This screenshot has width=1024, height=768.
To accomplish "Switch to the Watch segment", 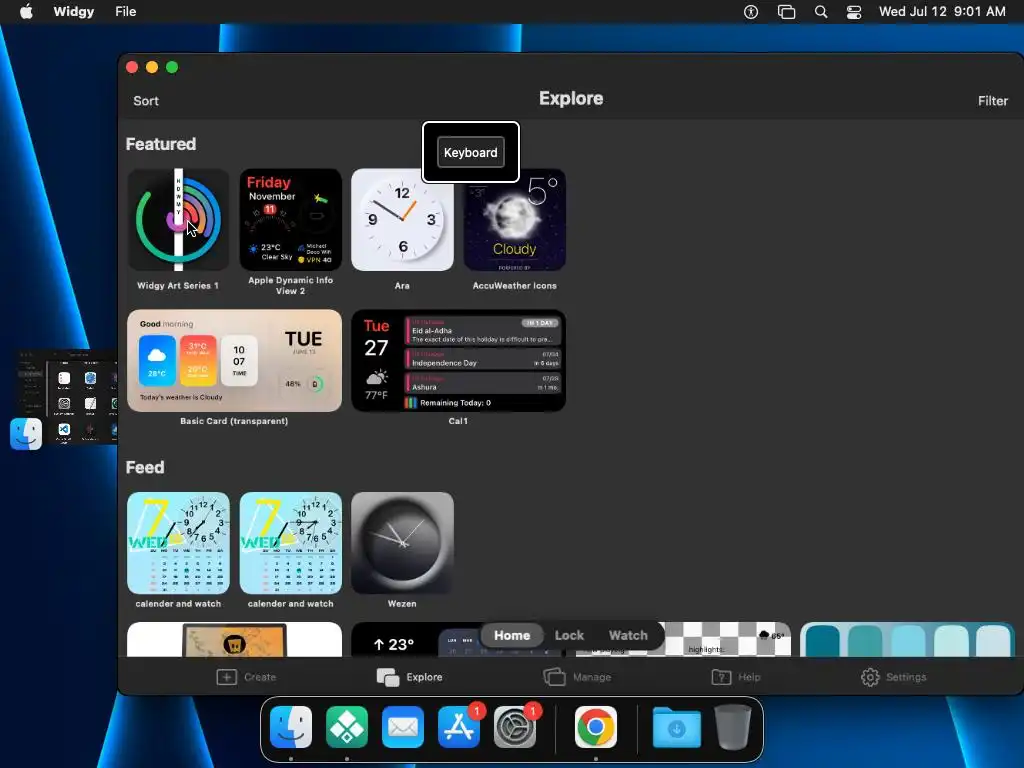I will pos(628,635).
